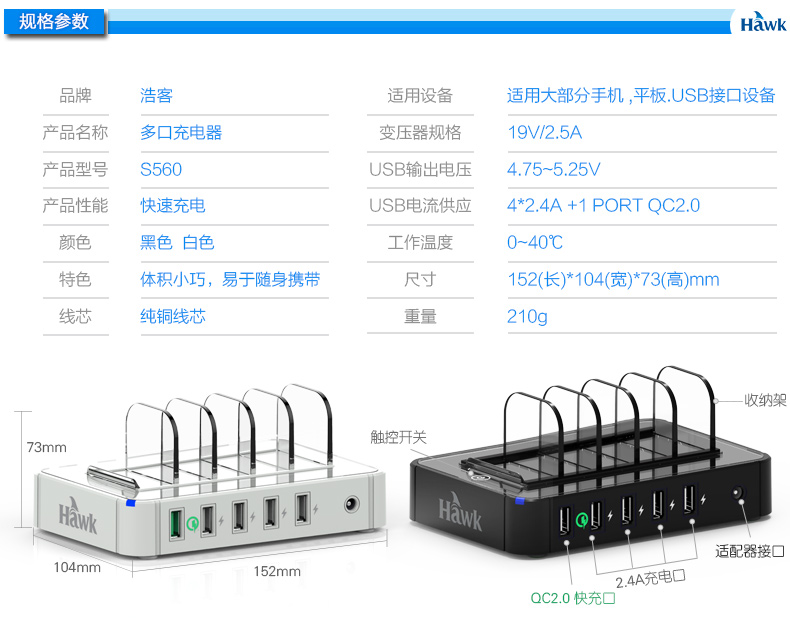Click the Hawk logo on the black charger
The image size is (790, 626).
[x=459, y=512]
